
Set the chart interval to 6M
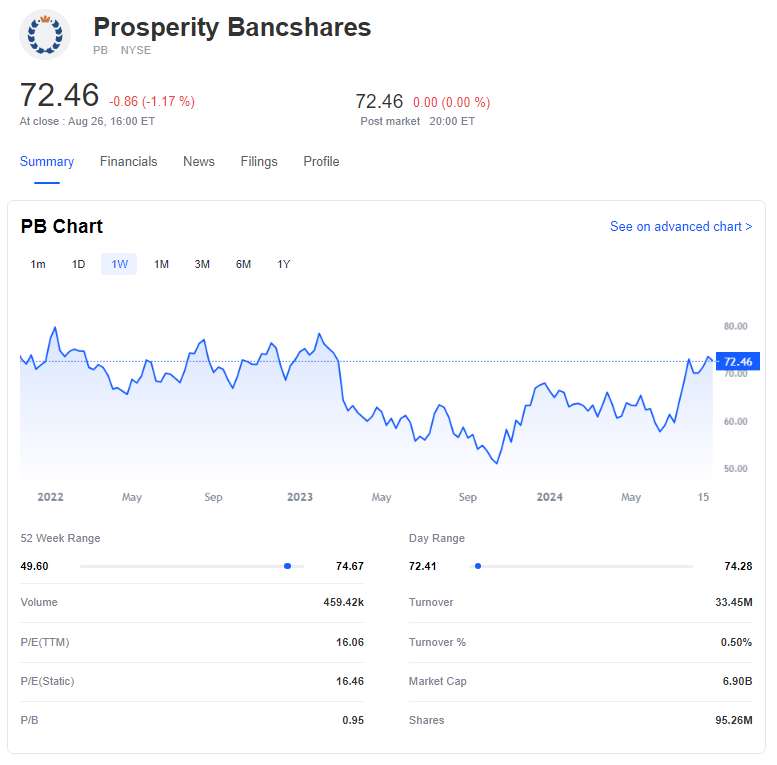(243, 264)
